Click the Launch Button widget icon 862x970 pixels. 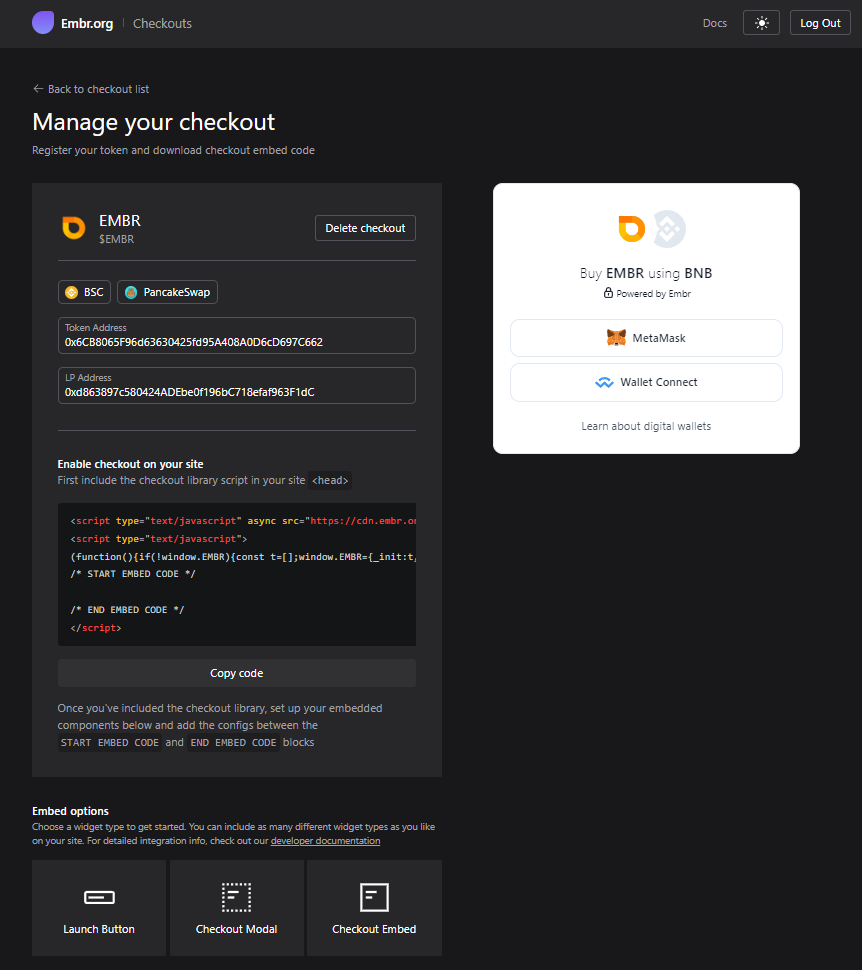coord(99,897)
